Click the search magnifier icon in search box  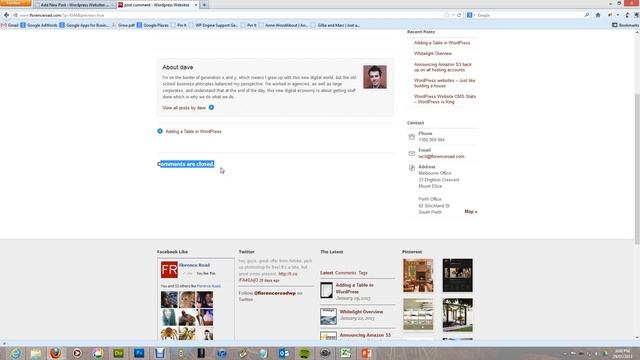coord(587,15)
